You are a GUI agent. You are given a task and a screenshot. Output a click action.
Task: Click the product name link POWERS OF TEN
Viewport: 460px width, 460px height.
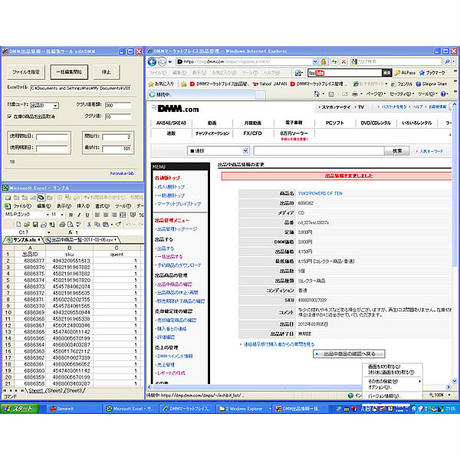pos(320,194)
